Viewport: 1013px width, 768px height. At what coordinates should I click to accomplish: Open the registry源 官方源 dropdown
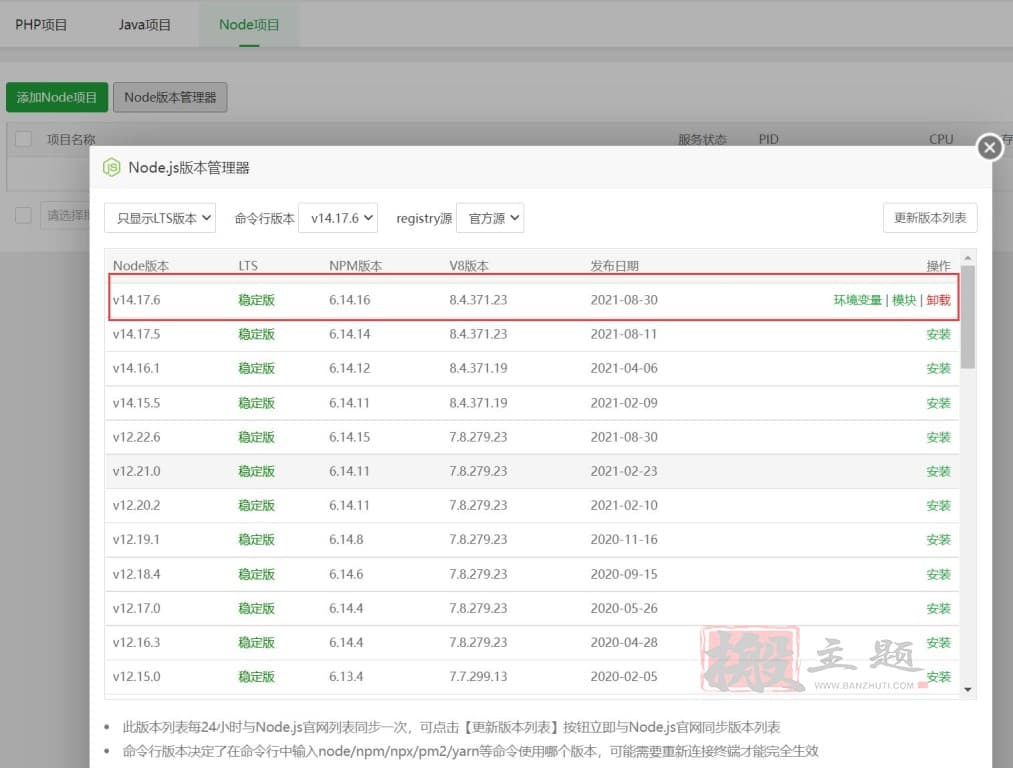[x=489, y=218]
